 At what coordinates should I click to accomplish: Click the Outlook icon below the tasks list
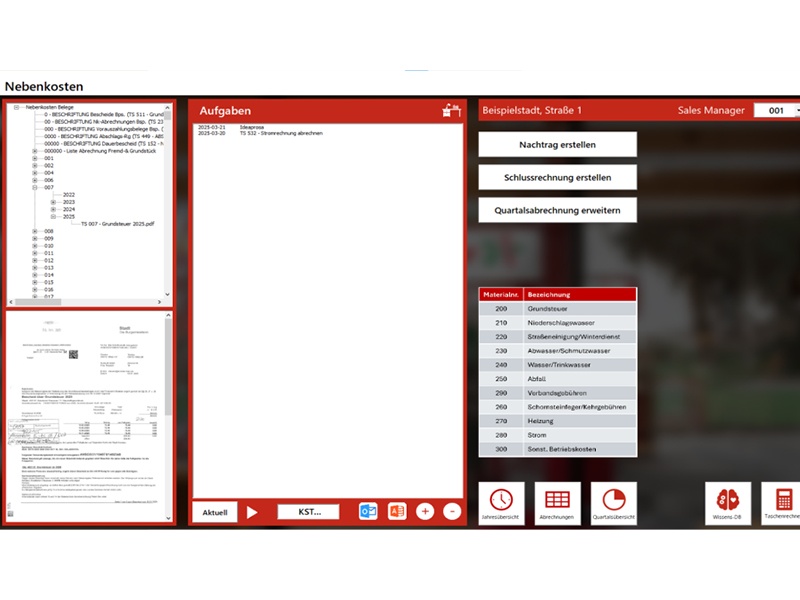click(368, 512)
